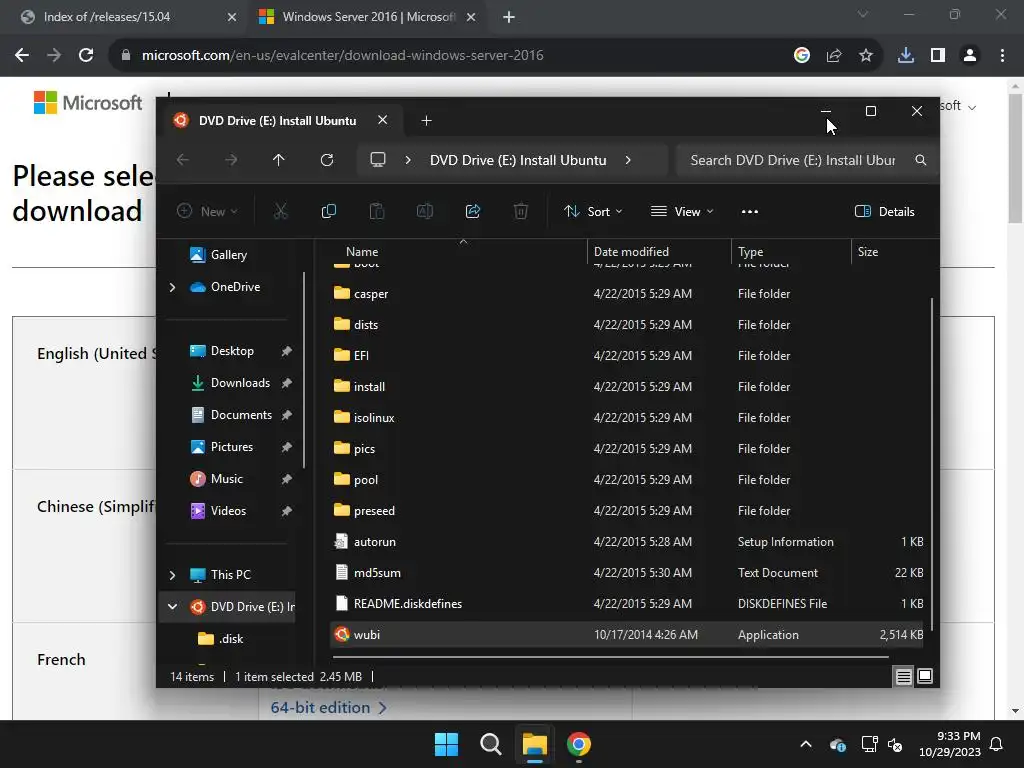Viewport: 1024px width, 768px height.
Task: Switch to large thumbnails view icon in status bar
Action: [925, 677]
